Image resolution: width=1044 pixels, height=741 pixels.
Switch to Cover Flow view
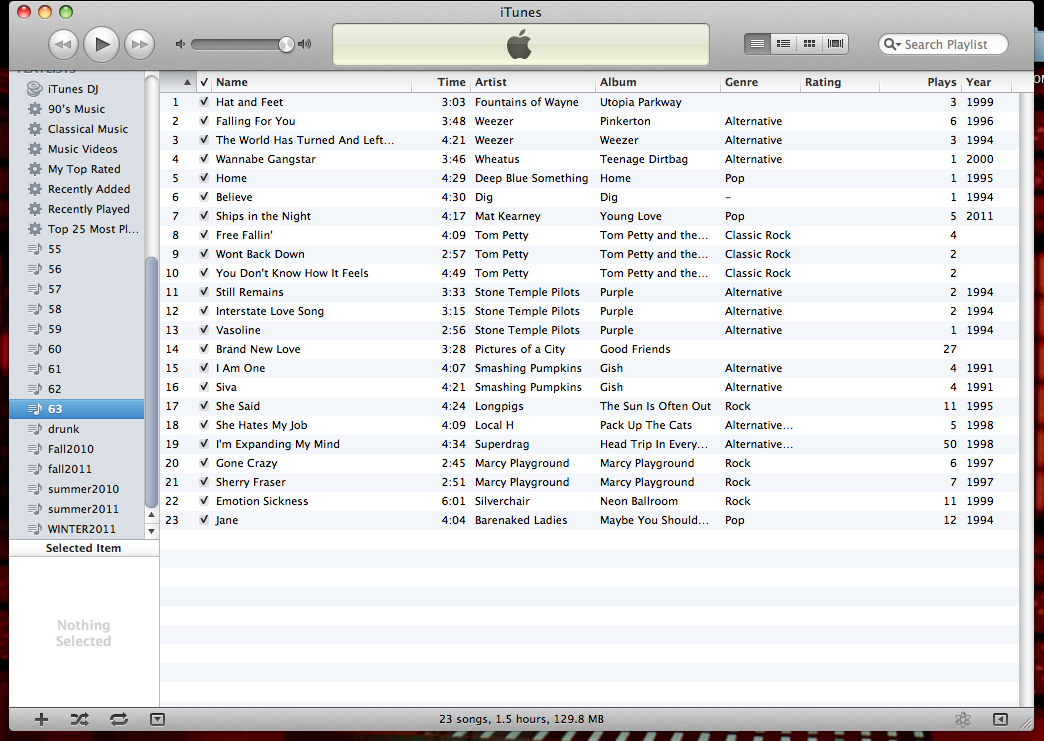[x=836, y=44]
